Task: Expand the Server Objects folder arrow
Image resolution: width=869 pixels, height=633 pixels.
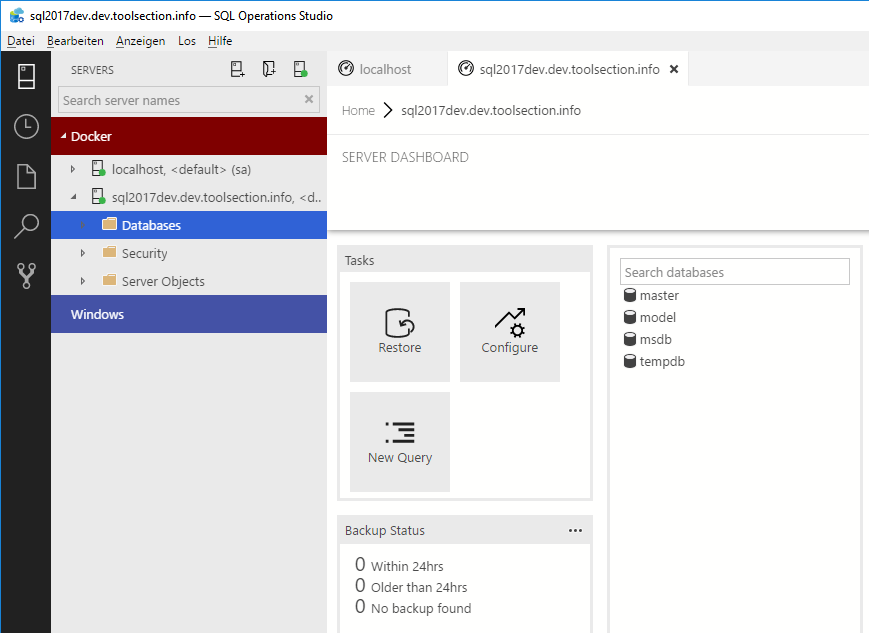Action: tap(83, 281)
